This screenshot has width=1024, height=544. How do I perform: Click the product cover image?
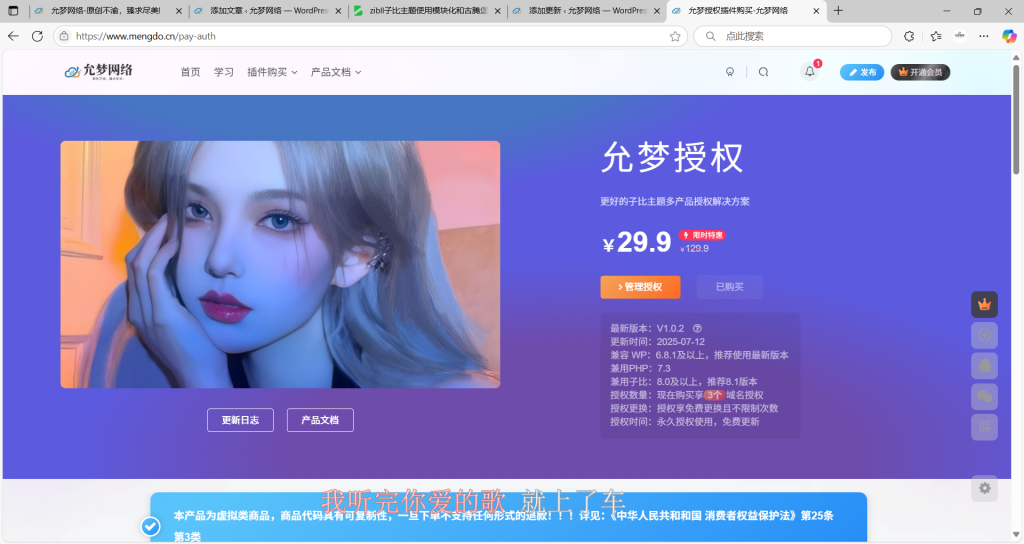pyautogui.click(x=280, y=264)
